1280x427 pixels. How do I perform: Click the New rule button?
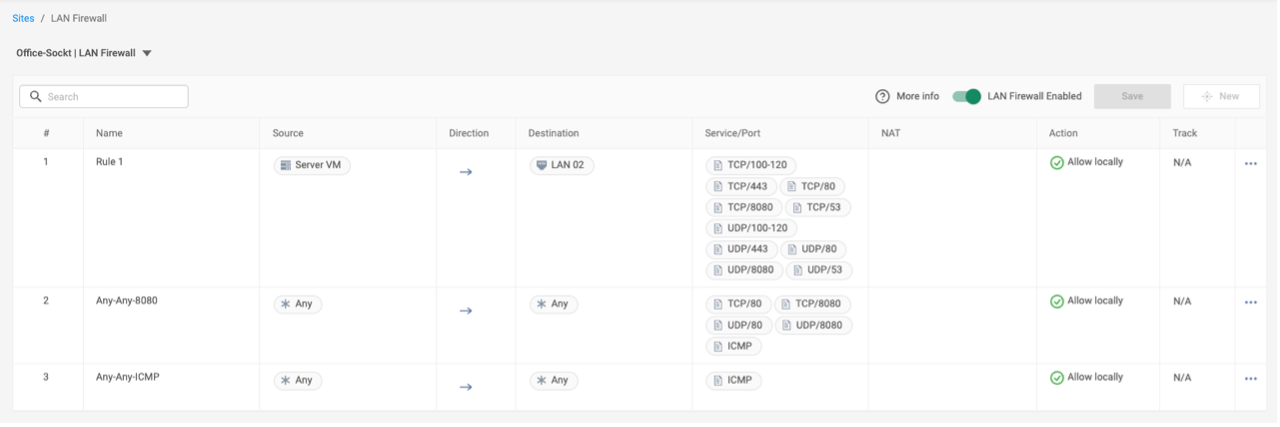click(1220, 96)
